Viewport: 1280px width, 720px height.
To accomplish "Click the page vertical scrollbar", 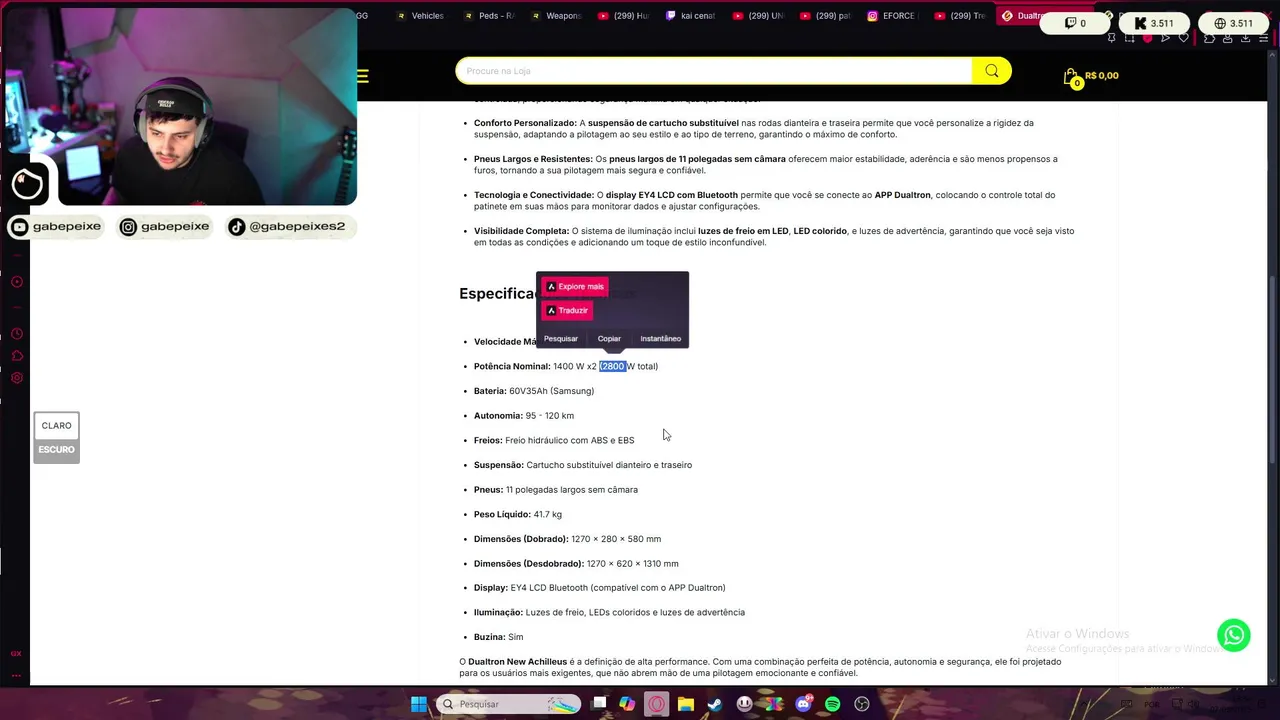I will tap(1273, 370).
